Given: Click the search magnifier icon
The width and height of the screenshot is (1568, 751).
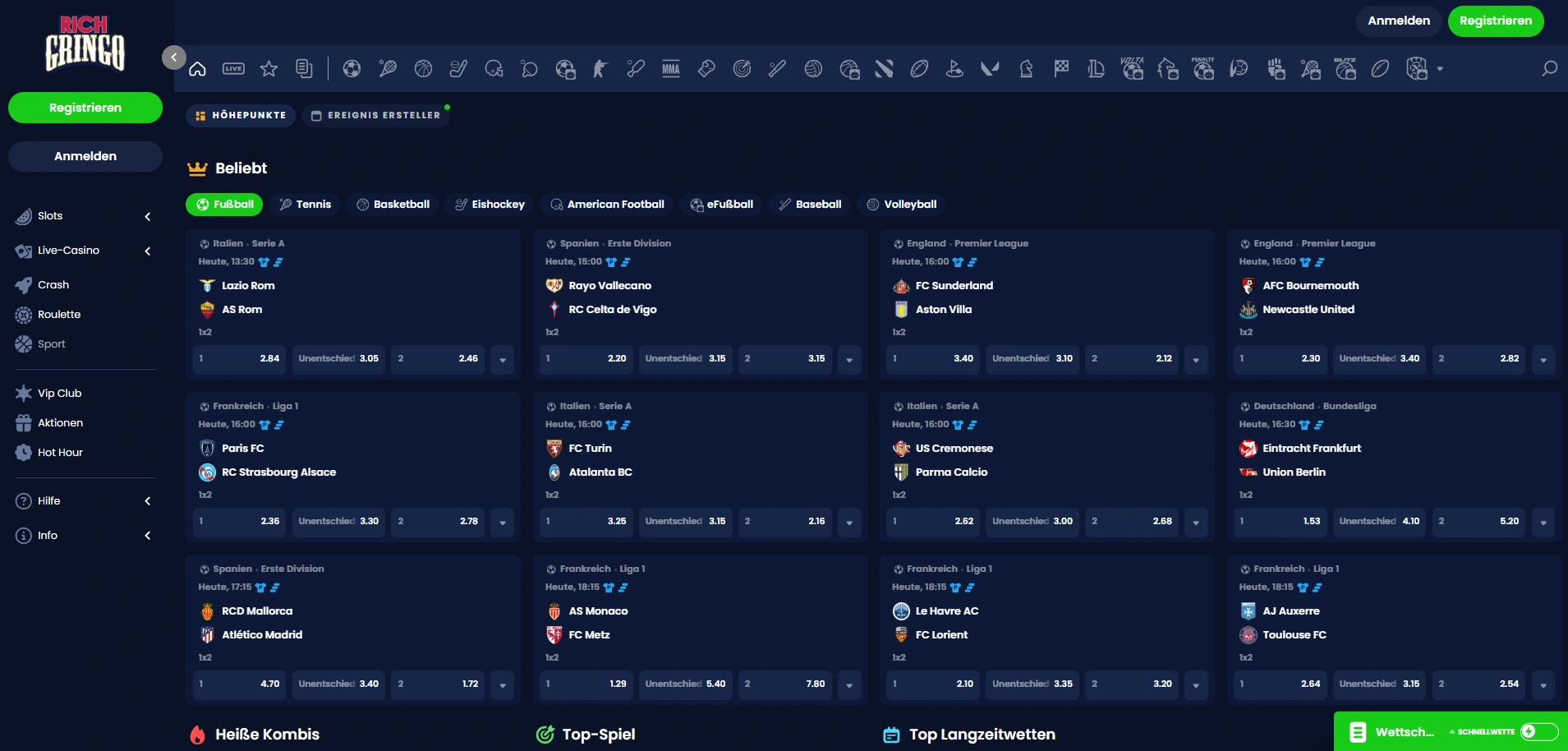Looking at the screenshot, I should 1549,69.
